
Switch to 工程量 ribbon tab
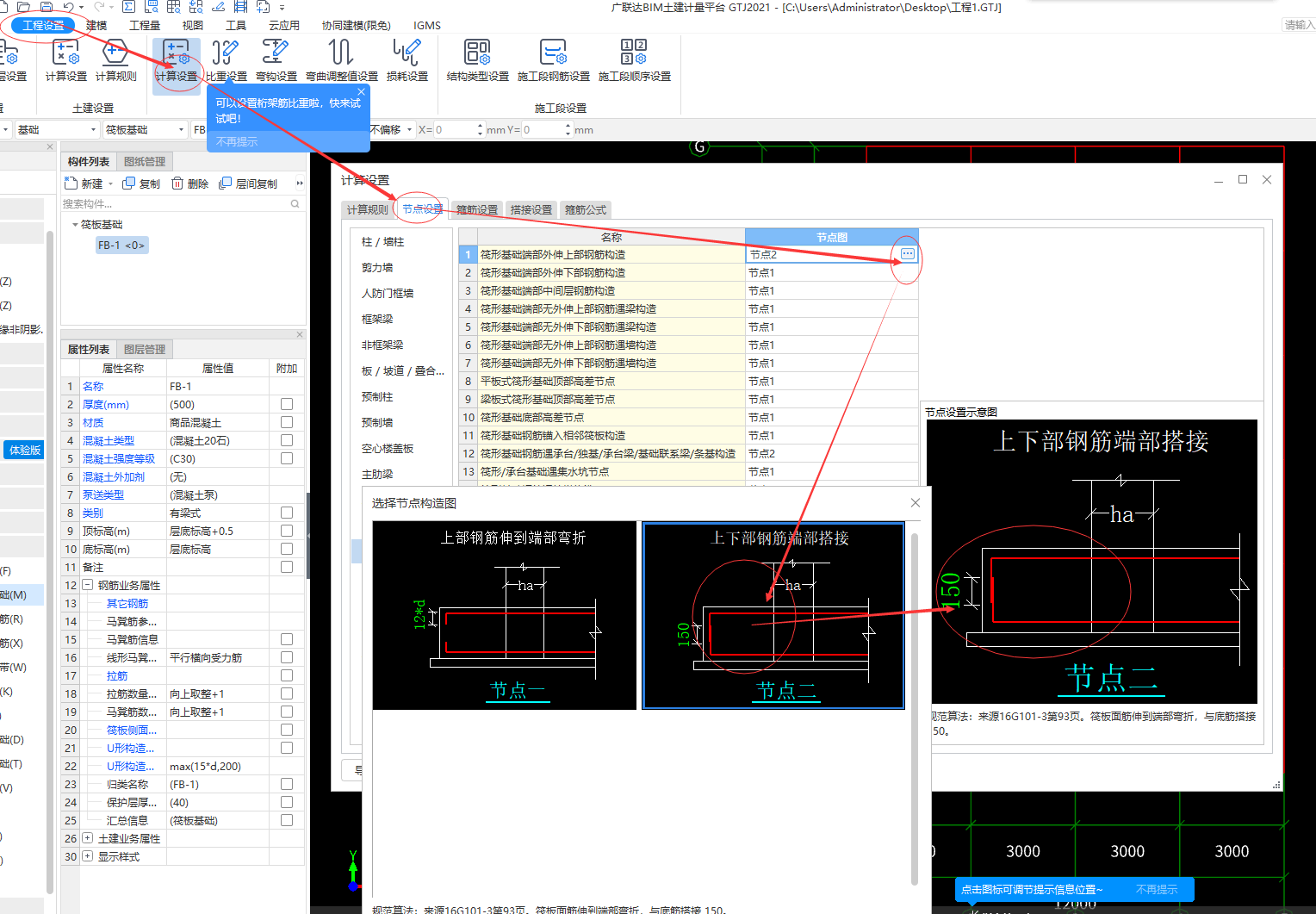pyautogui.click(x=145, y=25)
